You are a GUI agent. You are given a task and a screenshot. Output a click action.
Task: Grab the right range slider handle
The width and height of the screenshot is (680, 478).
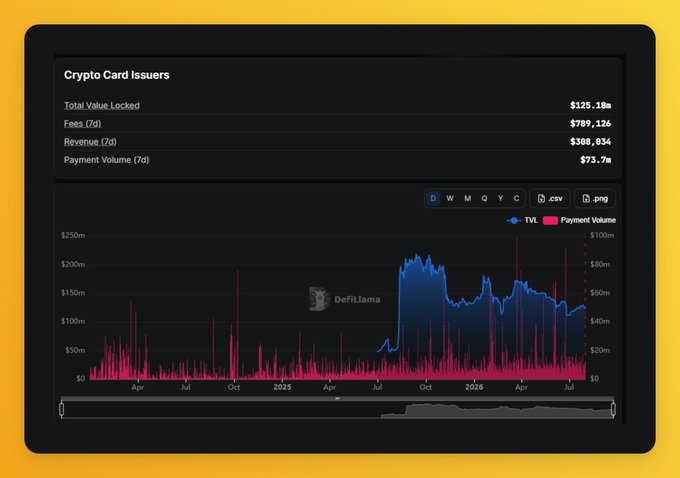coord(613,409)
